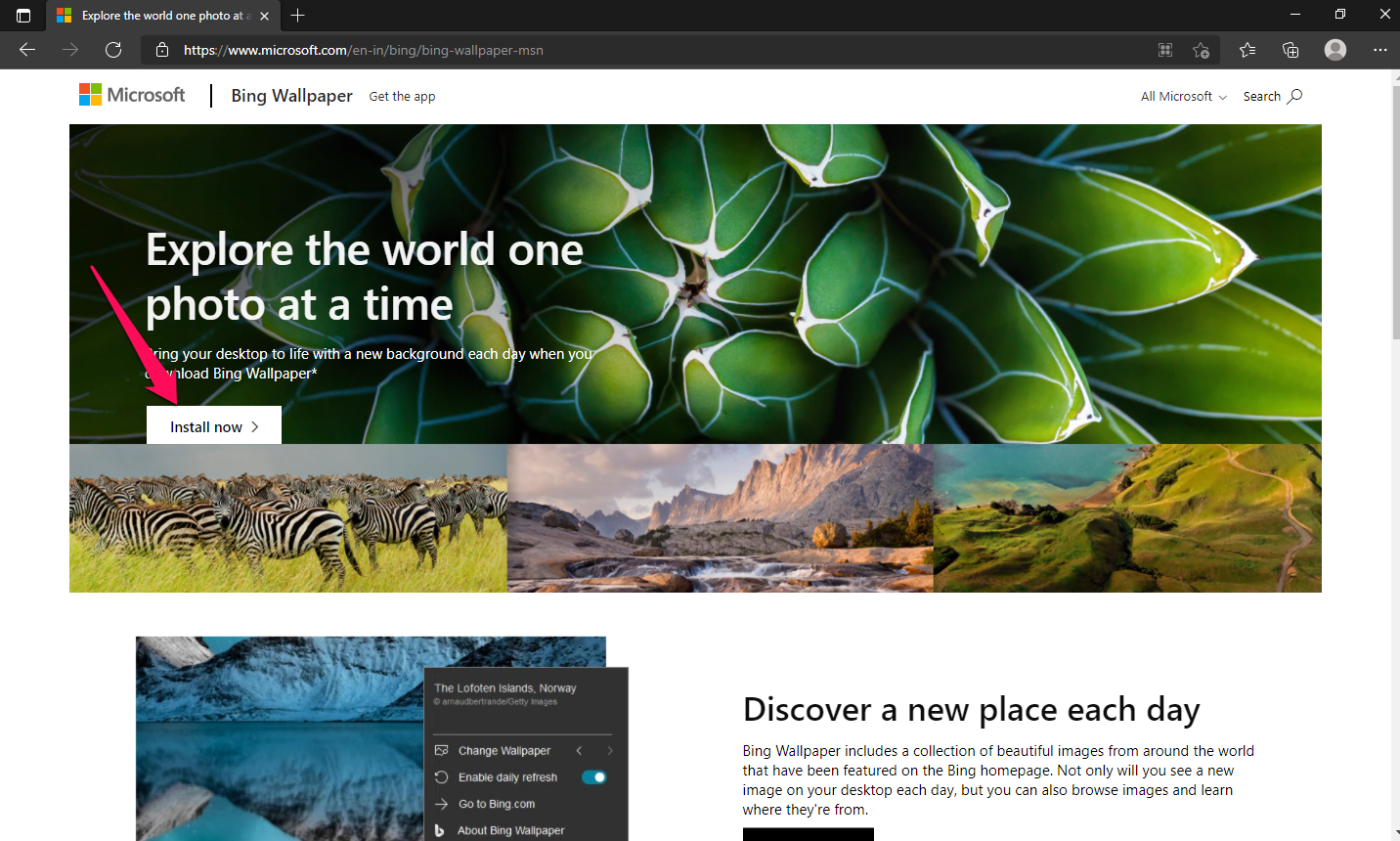
Task: Open the Favorites list icon
Action: click(1247, 50)
